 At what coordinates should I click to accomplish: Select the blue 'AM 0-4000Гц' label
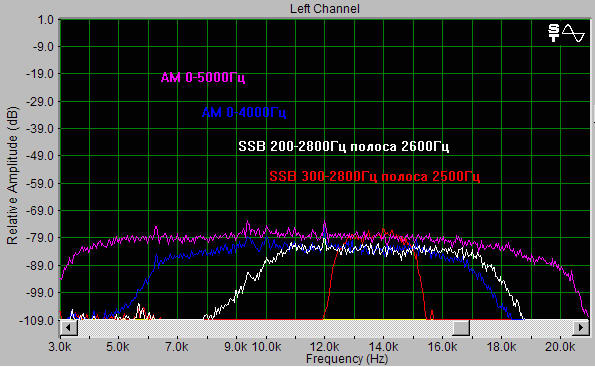click(244, 112)
